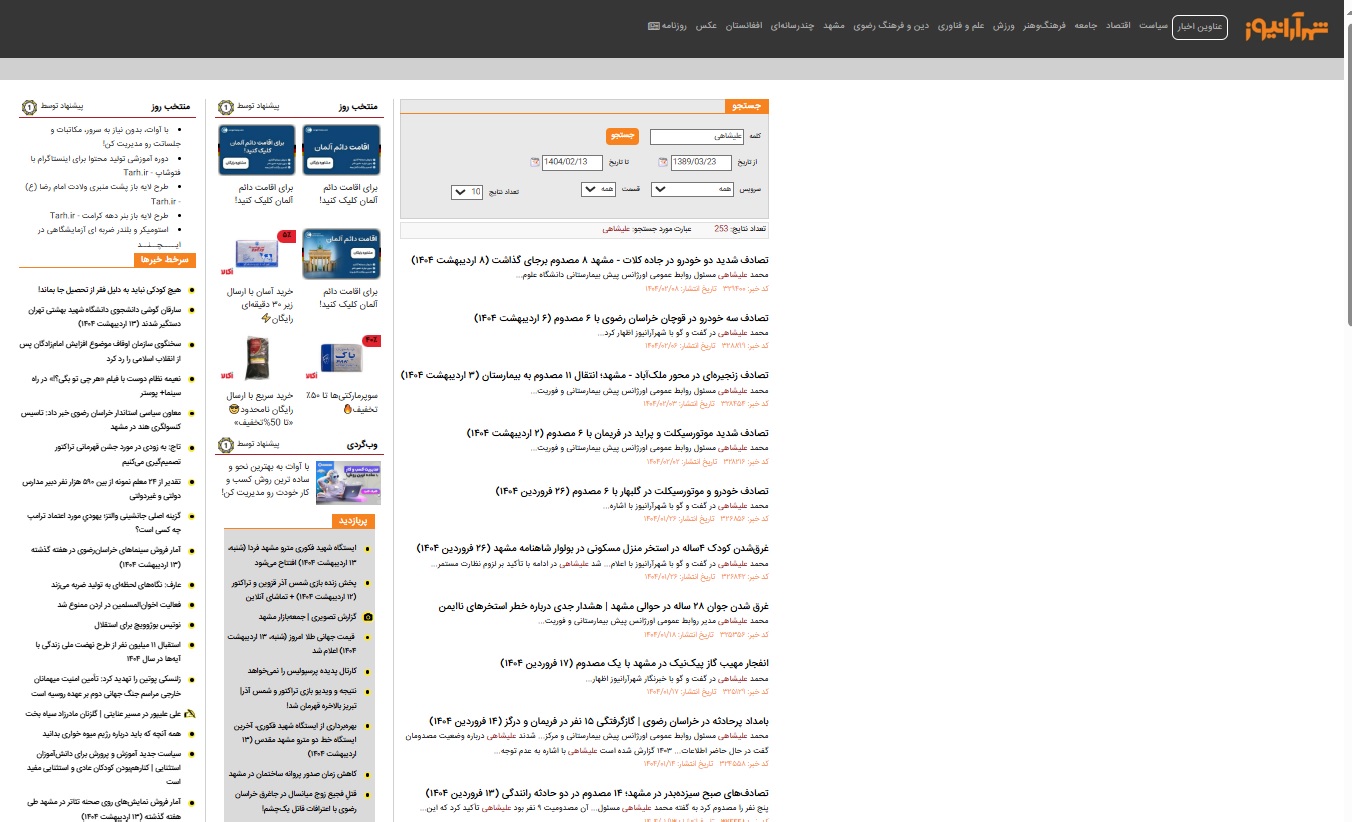Click the پربازدید section header
The width and height of the screenshot is (1352, 822).
[x=354, y=521]
